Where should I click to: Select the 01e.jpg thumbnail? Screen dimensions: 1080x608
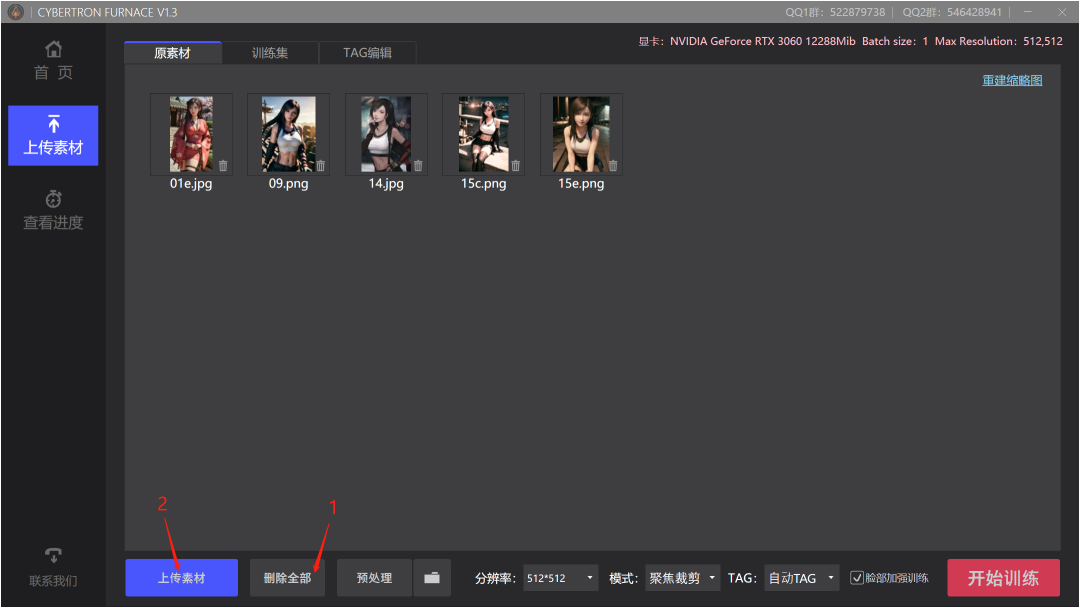click(191, 134)
